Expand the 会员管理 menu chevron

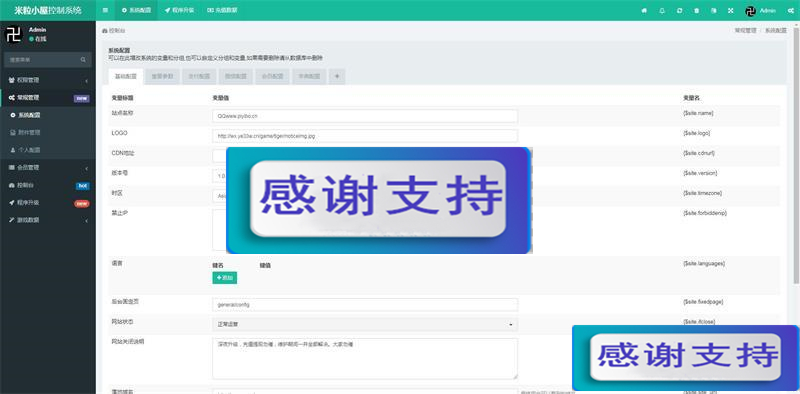(87, 168)
